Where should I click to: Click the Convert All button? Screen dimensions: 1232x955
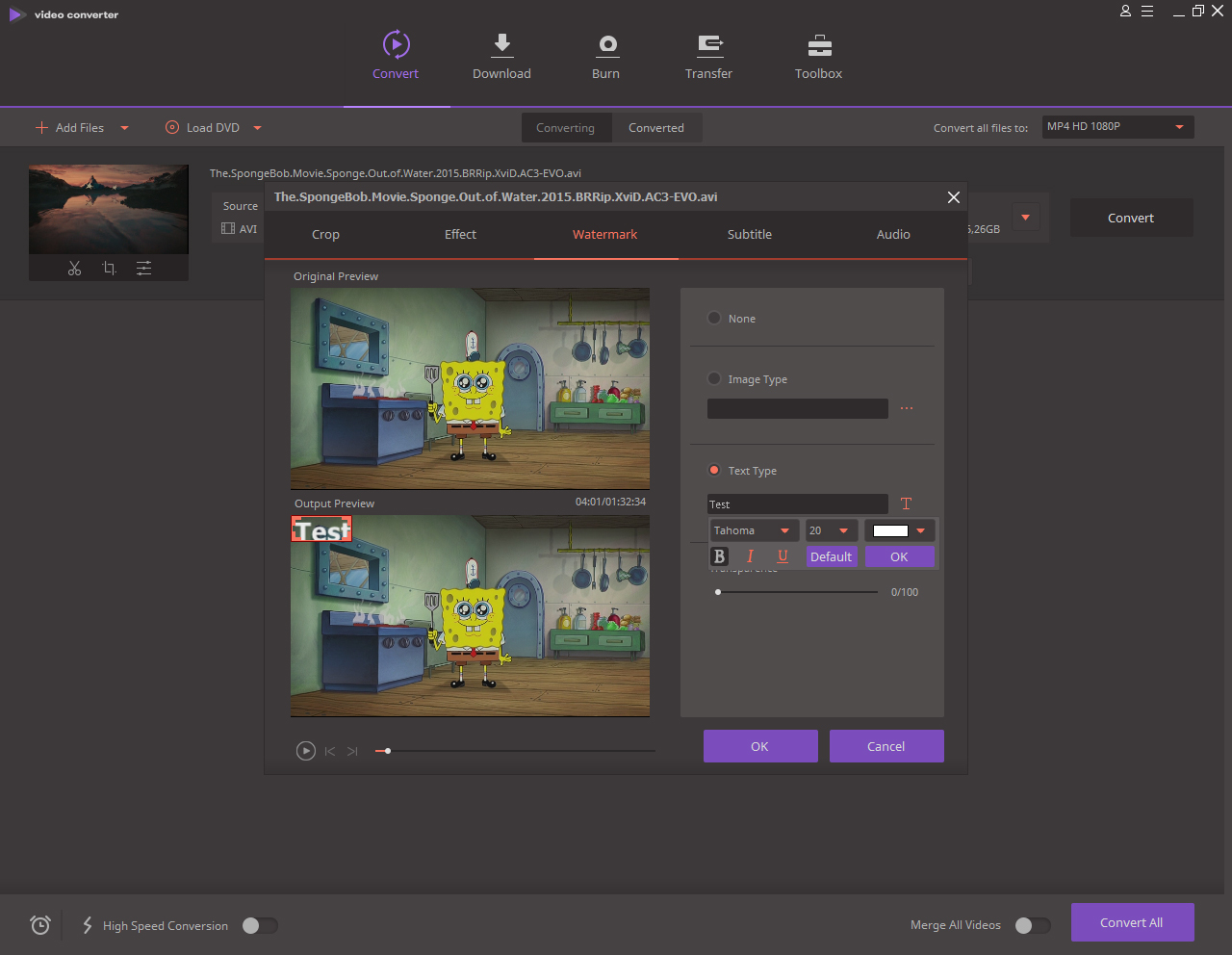point(1132,922)
